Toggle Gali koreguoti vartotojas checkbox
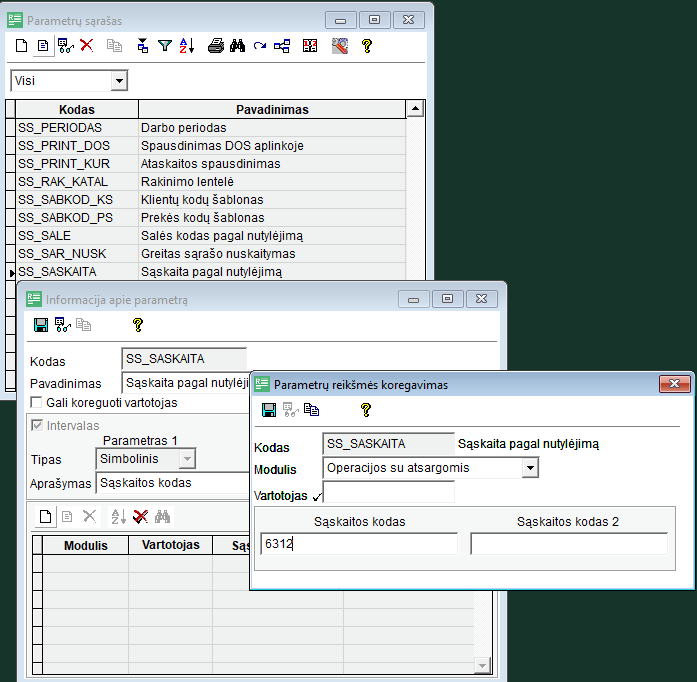 coord(36,402)
